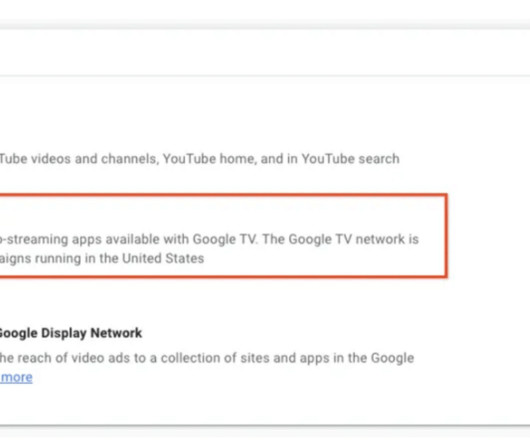
Task: Click the Google TV streaming apps description line
Action: click(210, 239)
